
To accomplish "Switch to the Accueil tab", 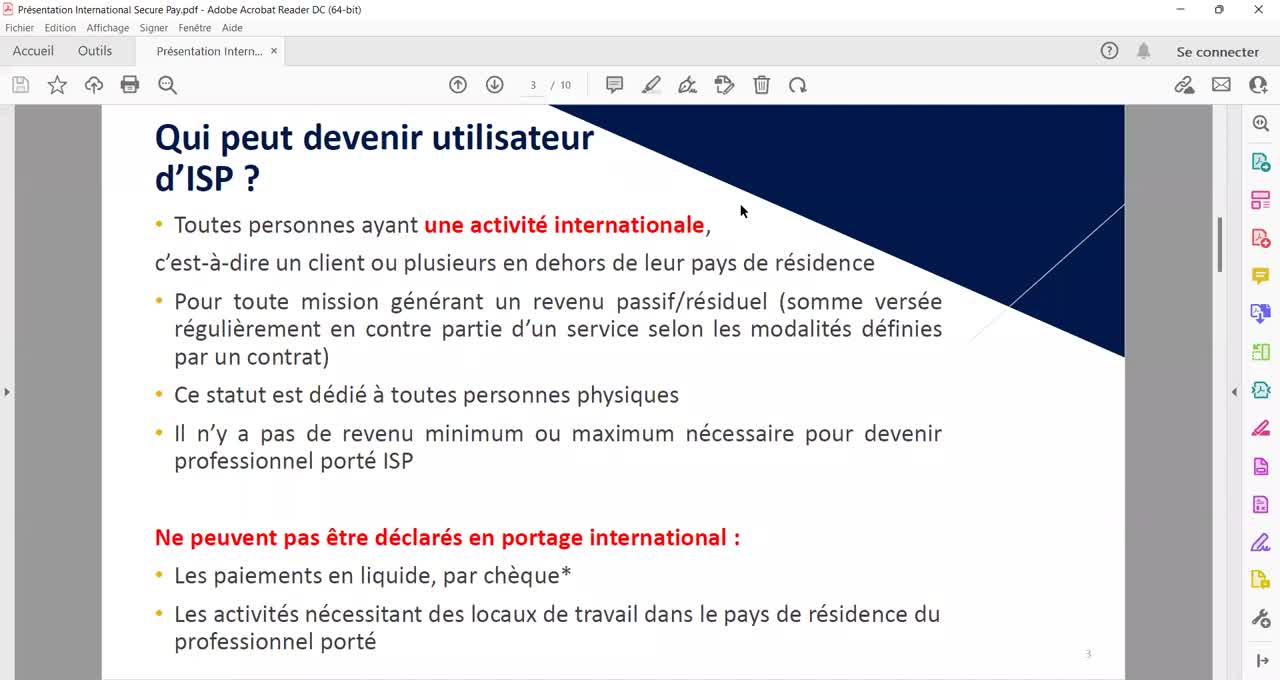I will 33,51.
